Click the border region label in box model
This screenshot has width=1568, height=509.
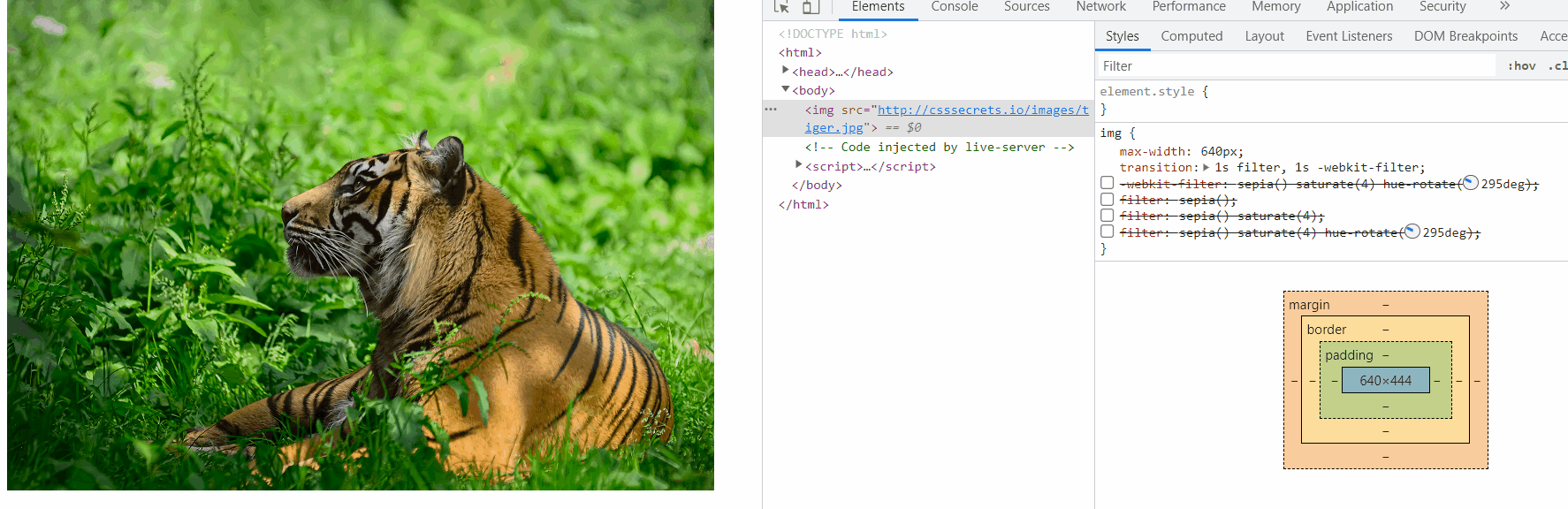tap(1327, 330)
